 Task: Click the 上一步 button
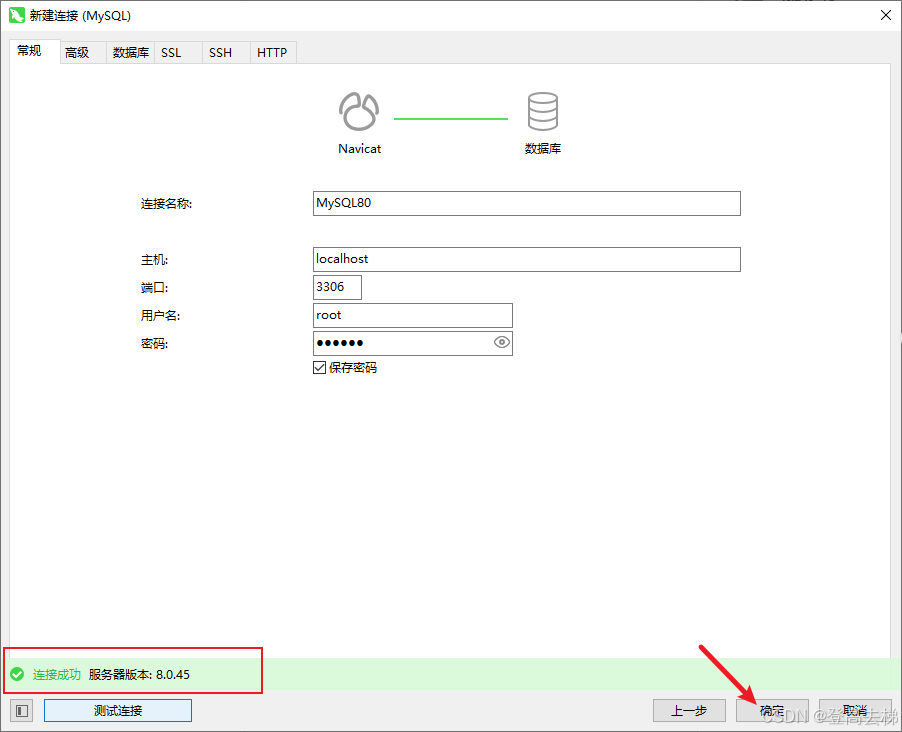coord(689,711)
